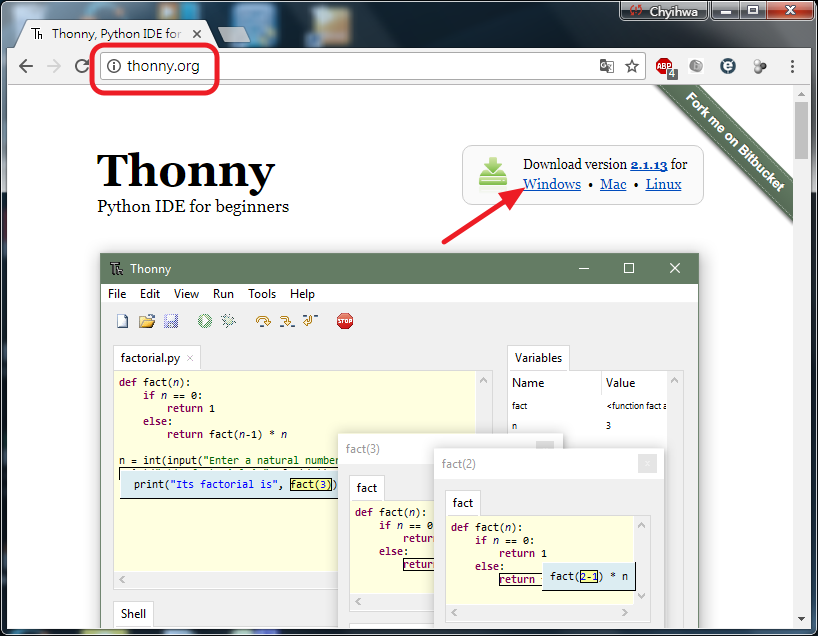Bookmark this page with the star
818x636 pixels.
pos(632,66)
